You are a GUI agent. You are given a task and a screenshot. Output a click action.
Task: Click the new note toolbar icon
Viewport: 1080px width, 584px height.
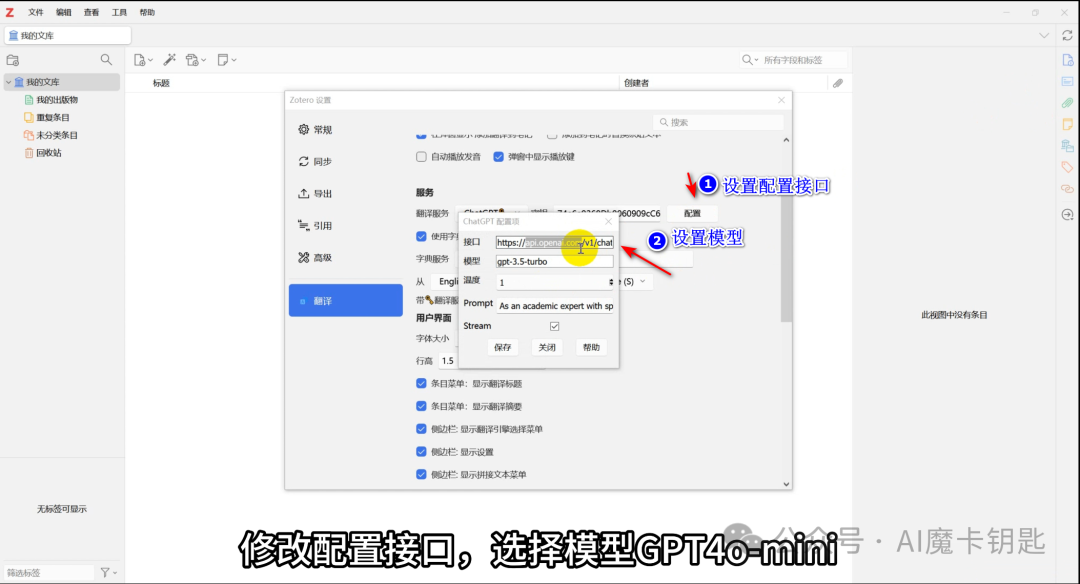(x=222, y=60)
